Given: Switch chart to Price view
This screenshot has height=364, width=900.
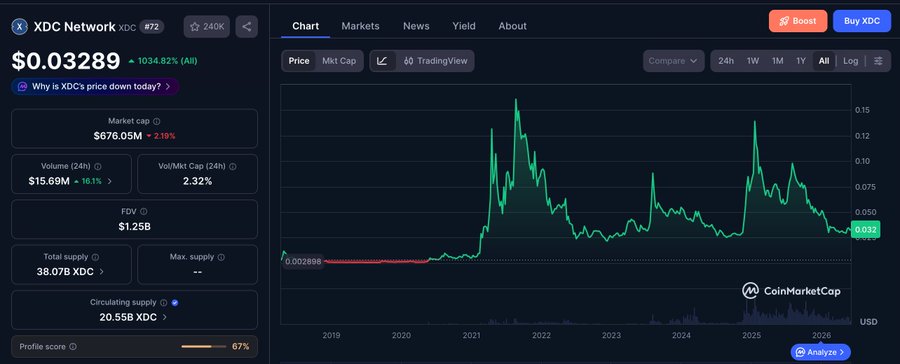Looking at the screenshot, I should 299,61.
